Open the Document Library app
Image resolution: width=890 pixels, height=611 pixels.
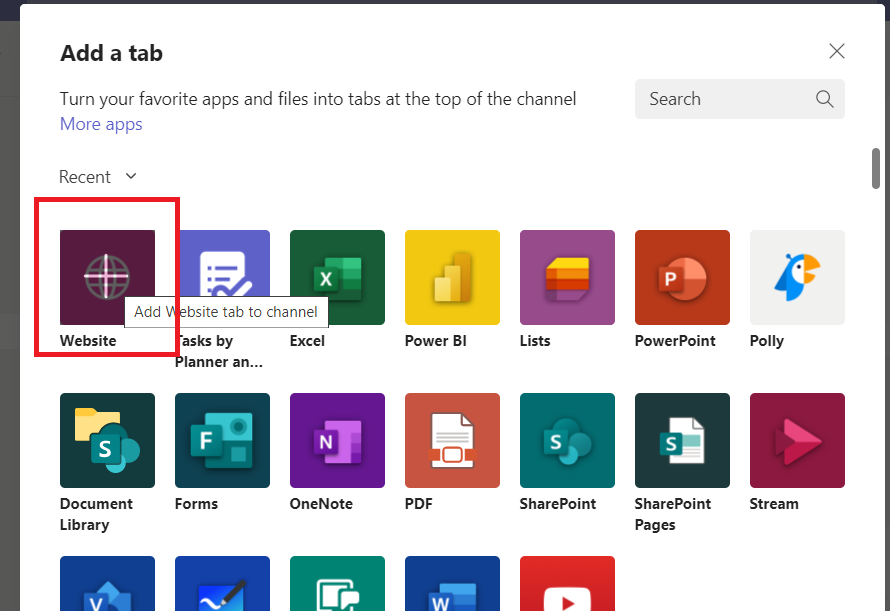coord(107,440)
